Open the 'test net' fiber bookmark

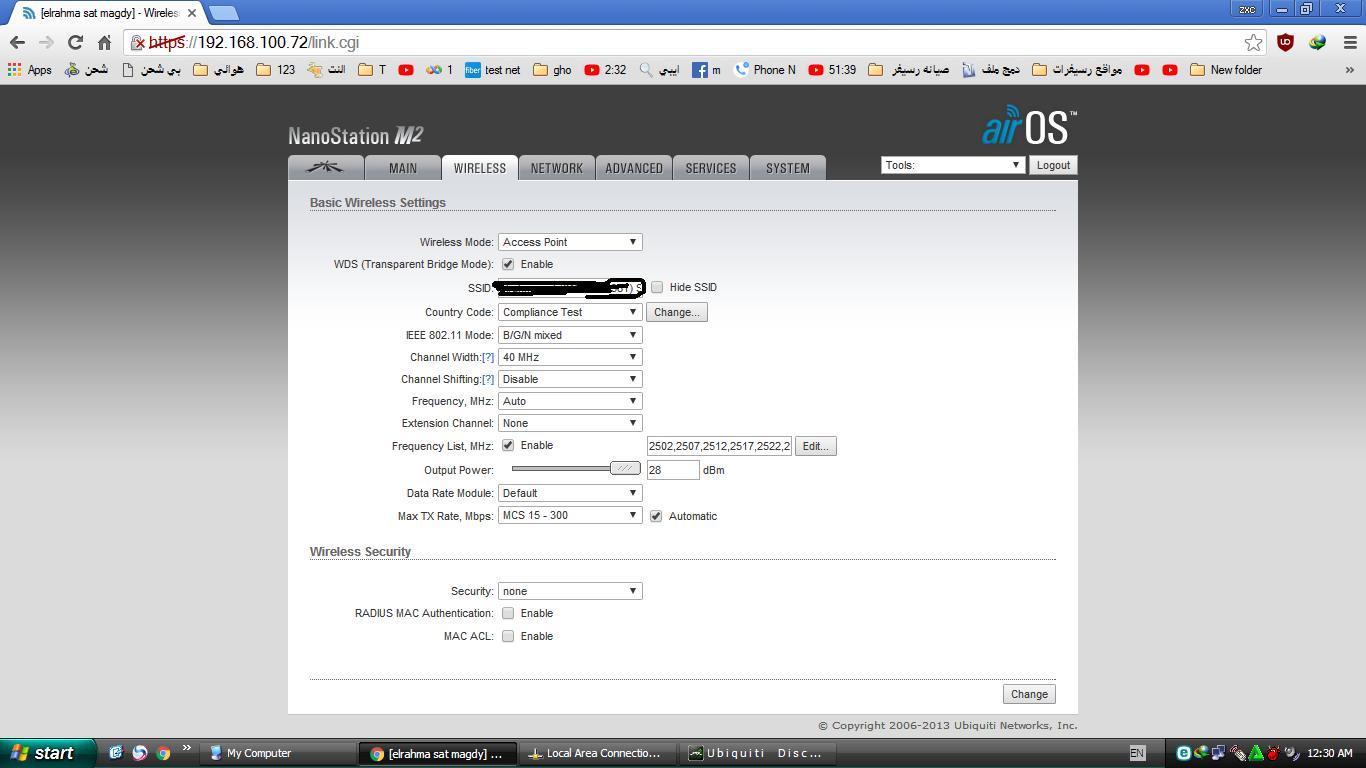click(x=492, y=70)
